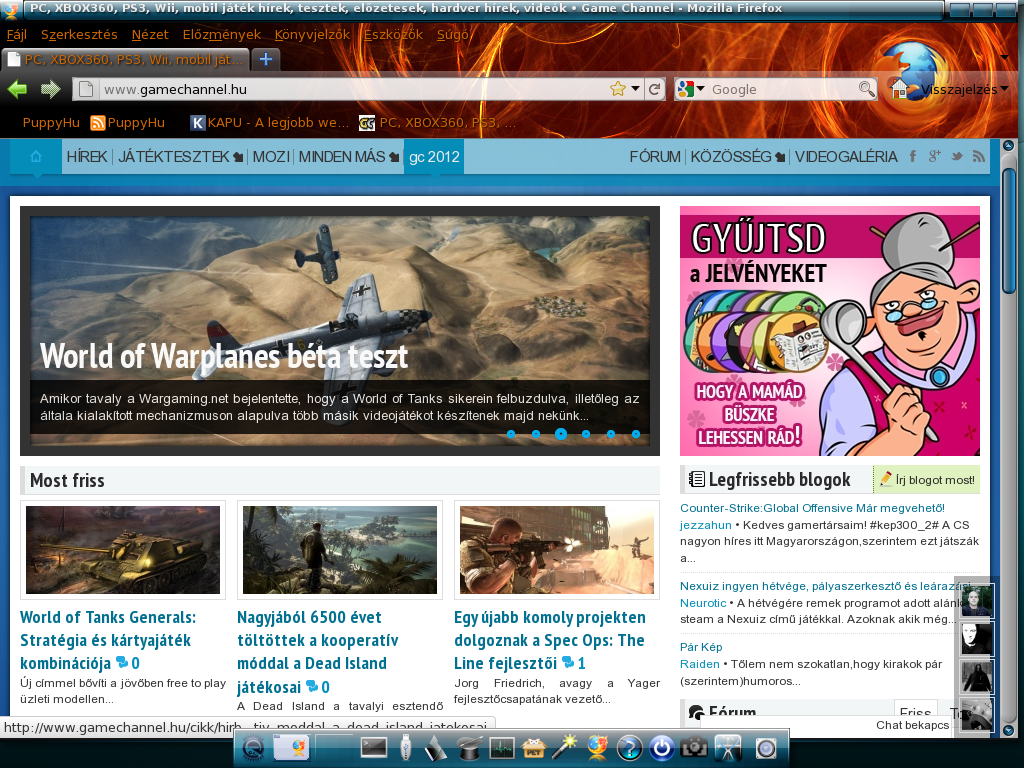Click the blue power button dock icon

coord(662,748)
